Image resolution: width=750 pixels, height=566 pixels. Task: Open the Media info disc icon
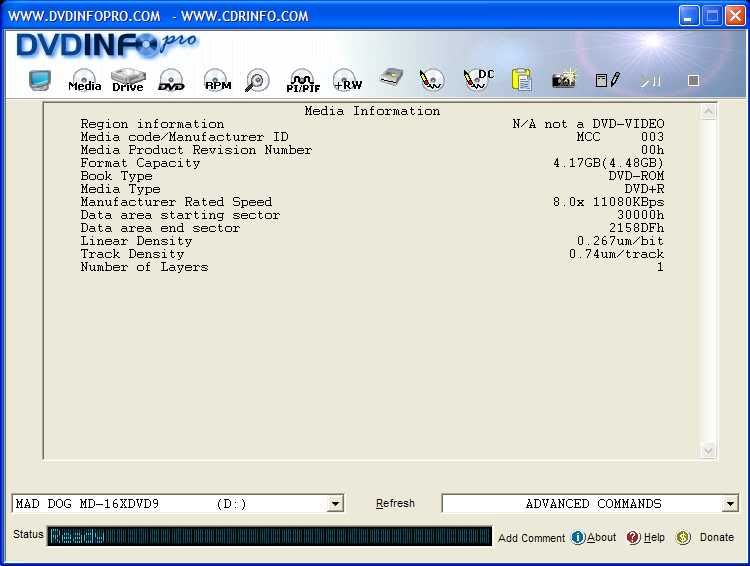(x=84, y=80)
